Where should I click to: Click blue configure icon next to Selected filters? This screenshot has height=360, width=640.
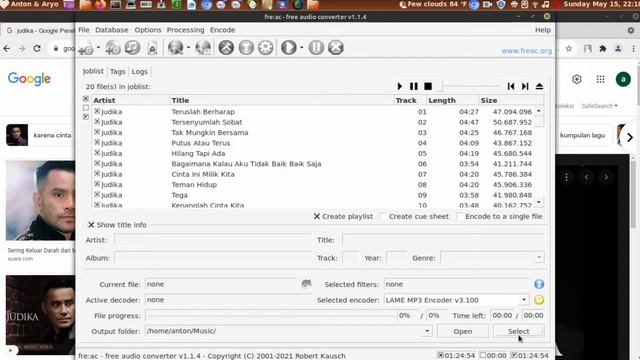539,284
